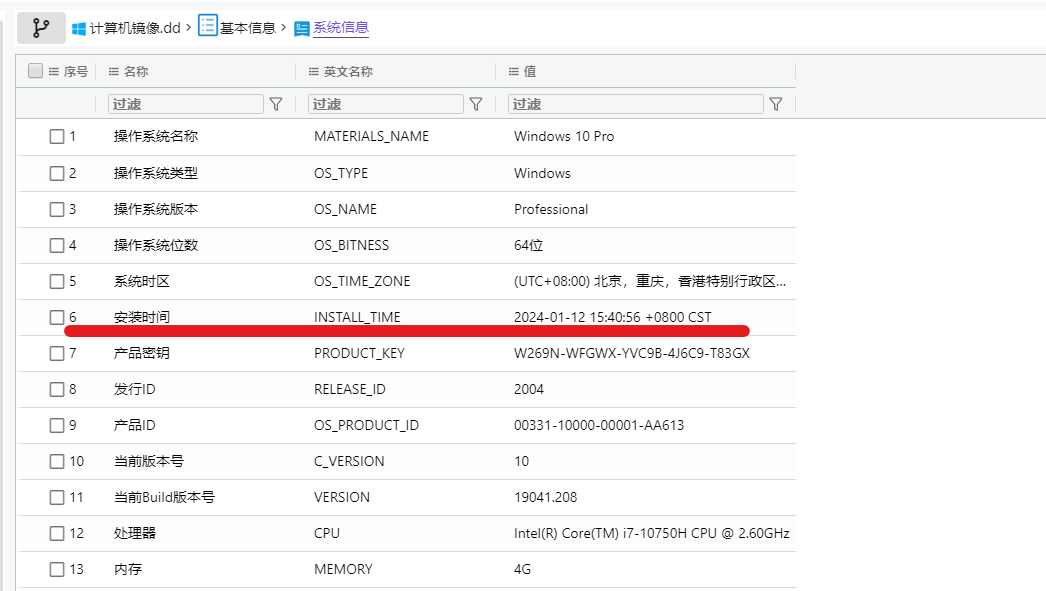Viewport: 1046px width, 591px height.
Task: Click the funnel filter icon for 值
Action: (776, 104)
